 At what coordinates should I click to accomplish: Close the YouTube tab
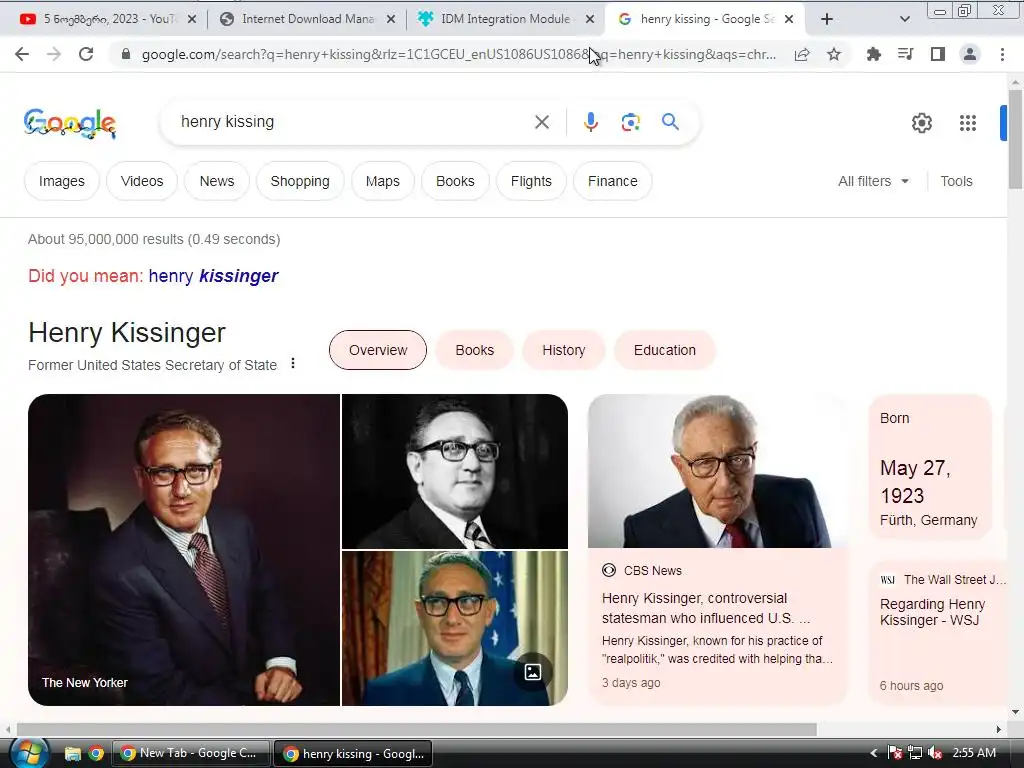[191, 19]
